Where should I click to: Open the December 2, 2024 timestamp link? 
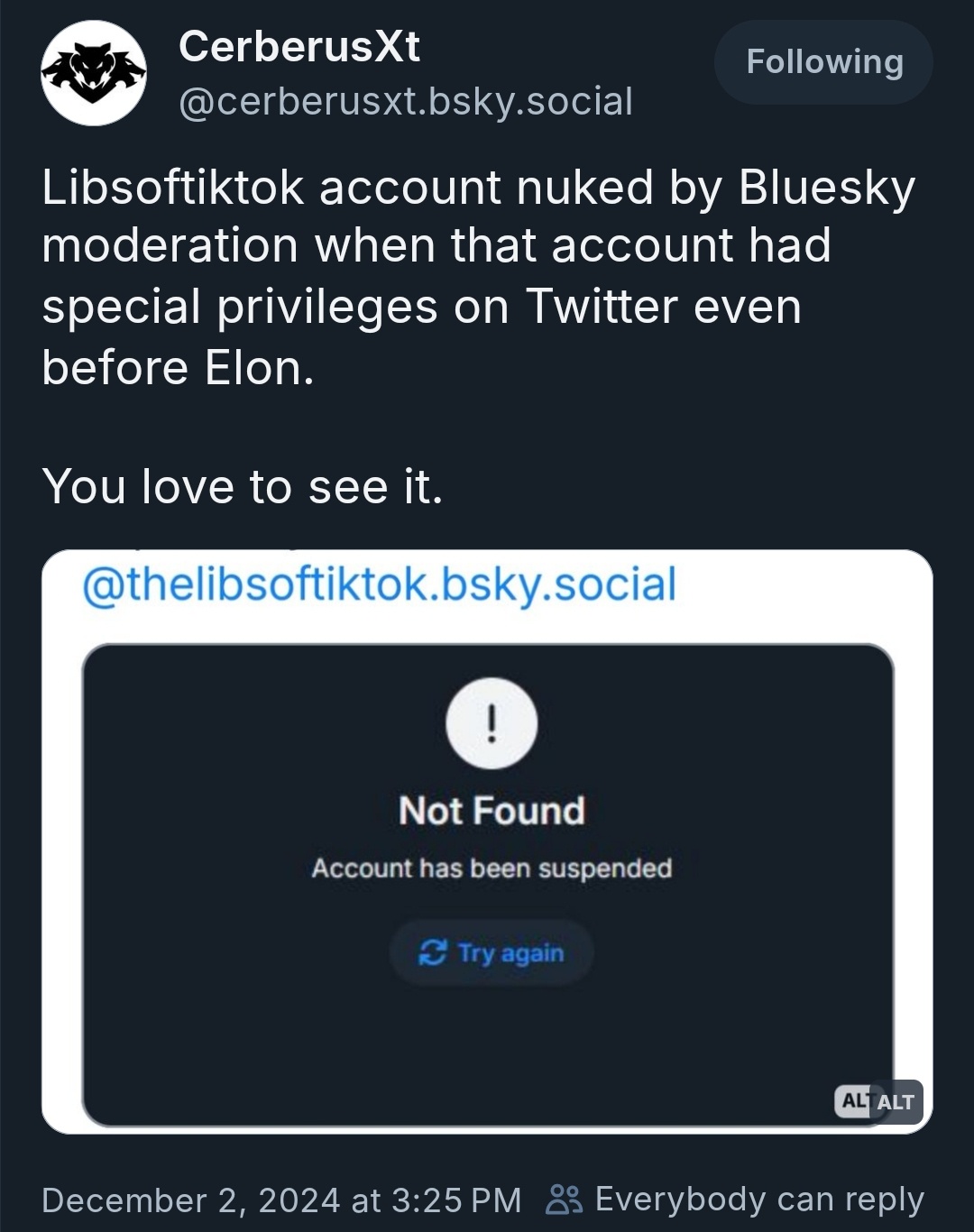coord(281,1200)
